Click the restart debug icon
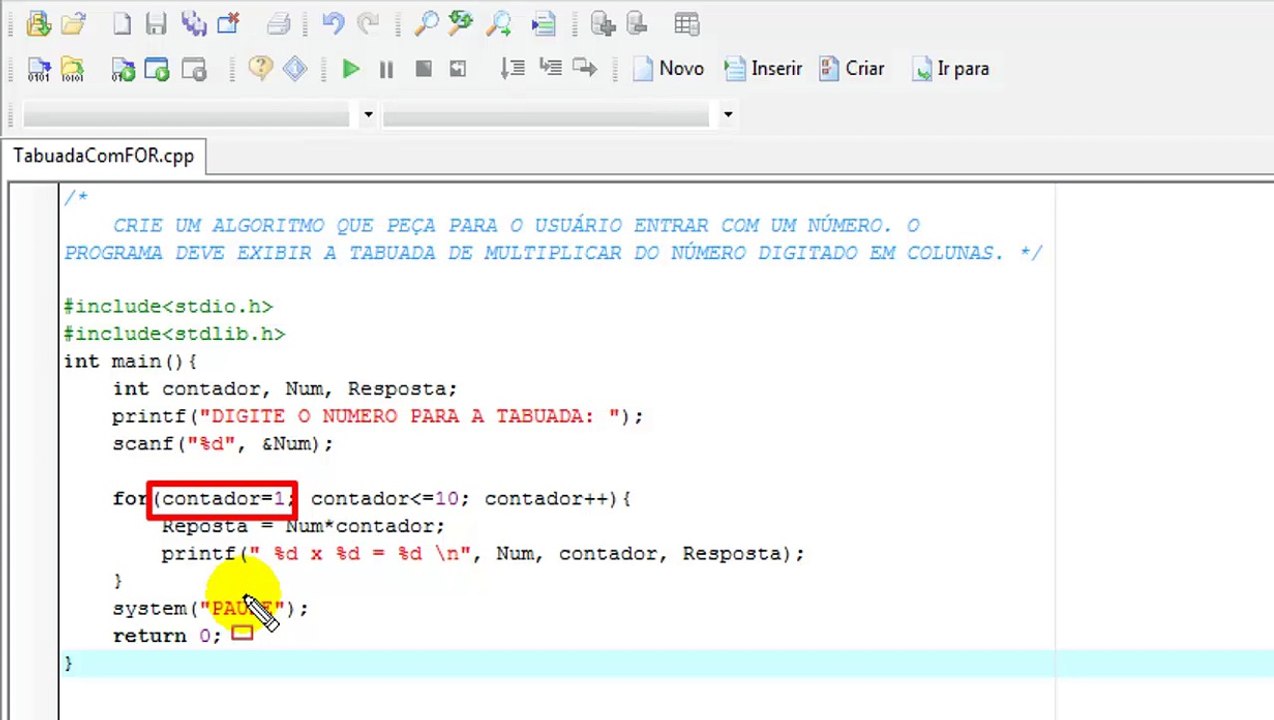 [458, 69]
